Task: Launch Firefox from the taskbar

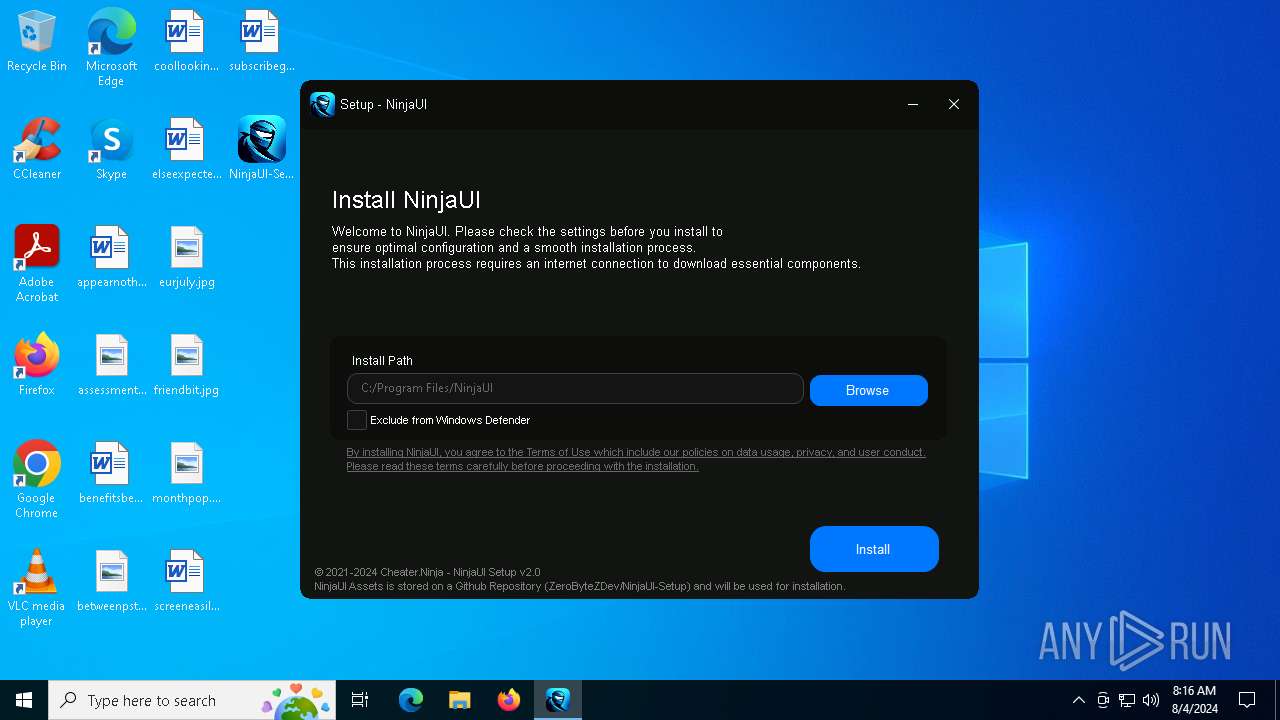Action: 509,700
